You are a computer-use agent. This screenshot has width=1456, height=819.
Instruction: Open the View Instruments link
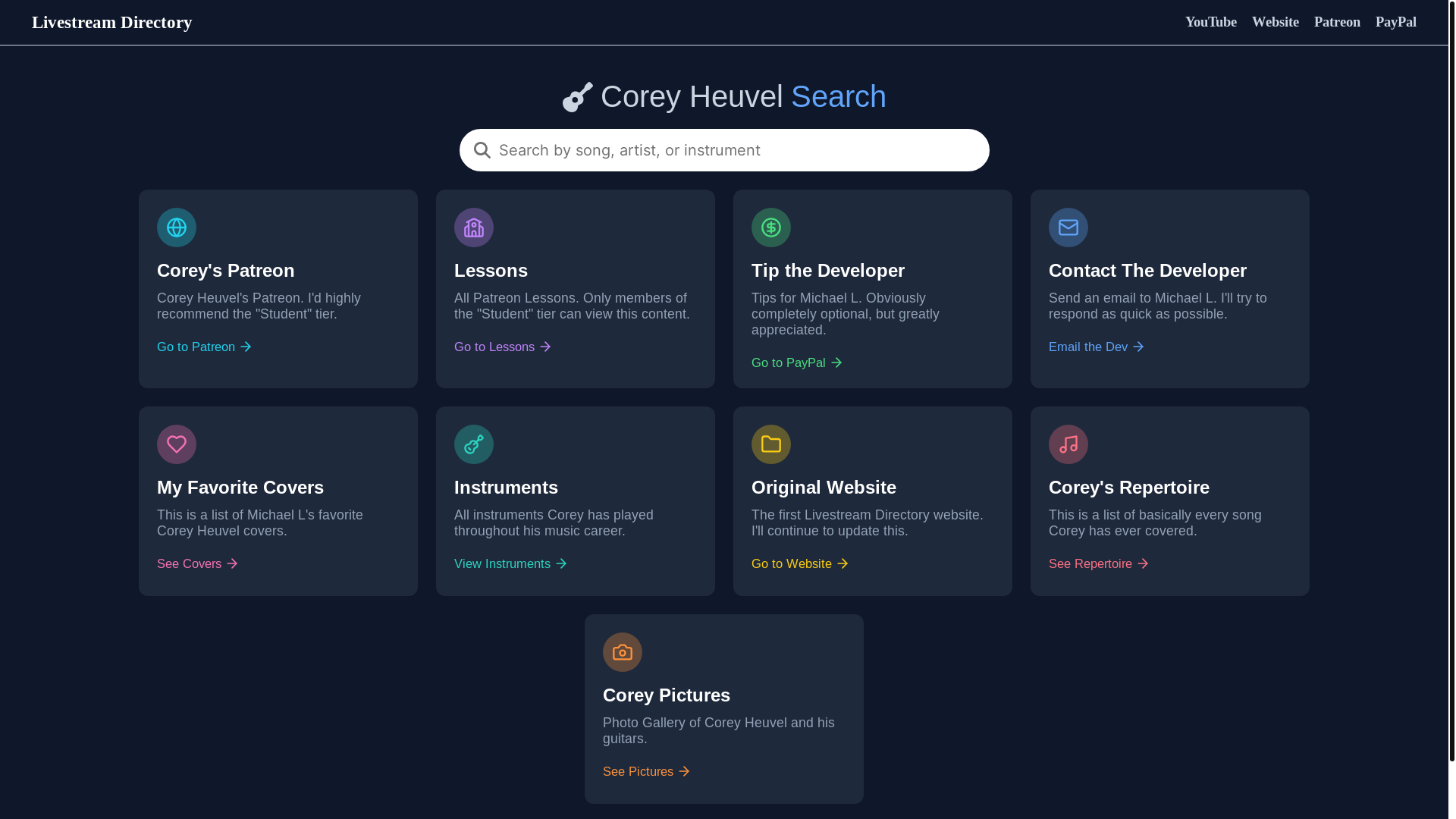511,563
